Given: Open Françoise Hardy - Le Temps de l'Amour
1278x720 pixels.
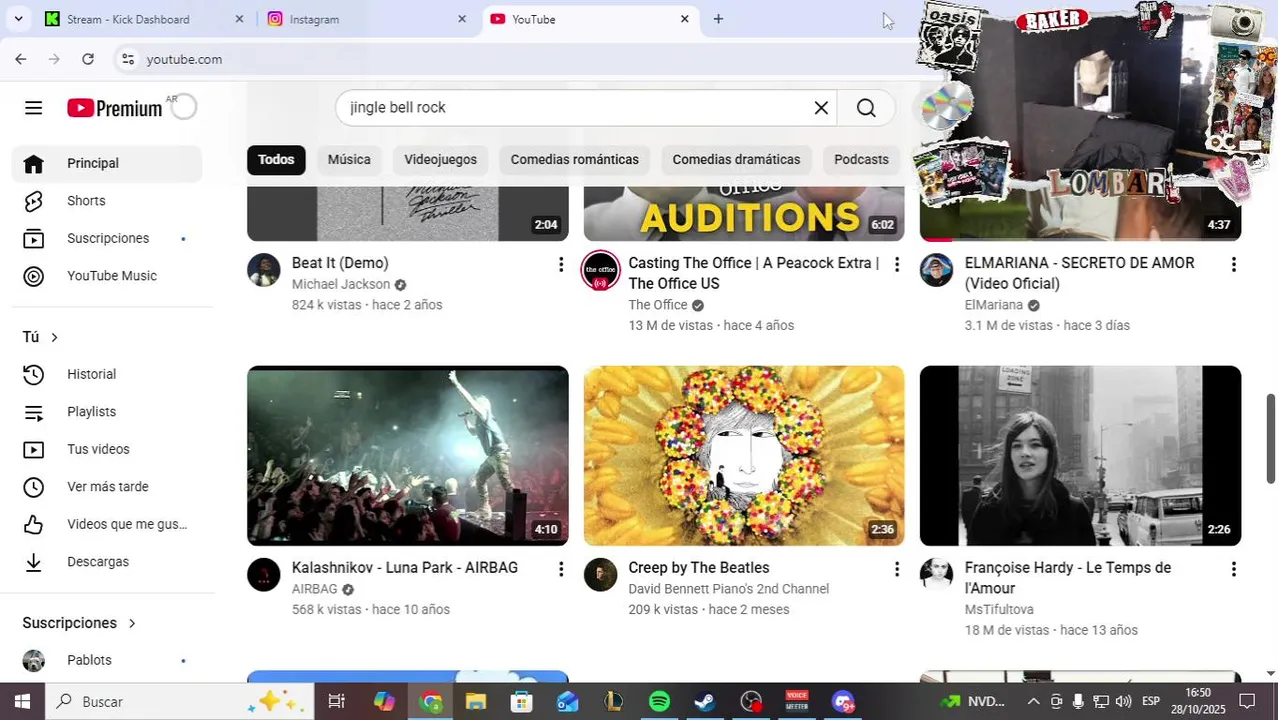Looking at the screenshot, I should coord(1068,578).
